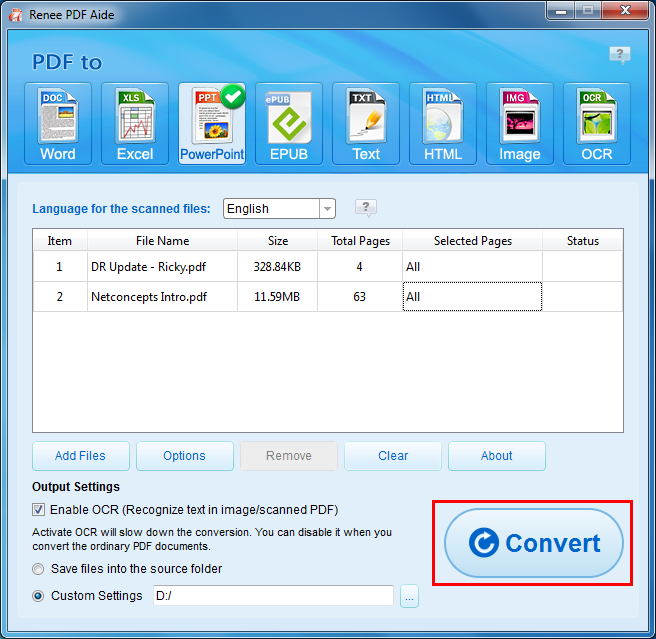Choose the Custom Settings radio option
The height and width of the screenshot is (639, 656).
39,596
